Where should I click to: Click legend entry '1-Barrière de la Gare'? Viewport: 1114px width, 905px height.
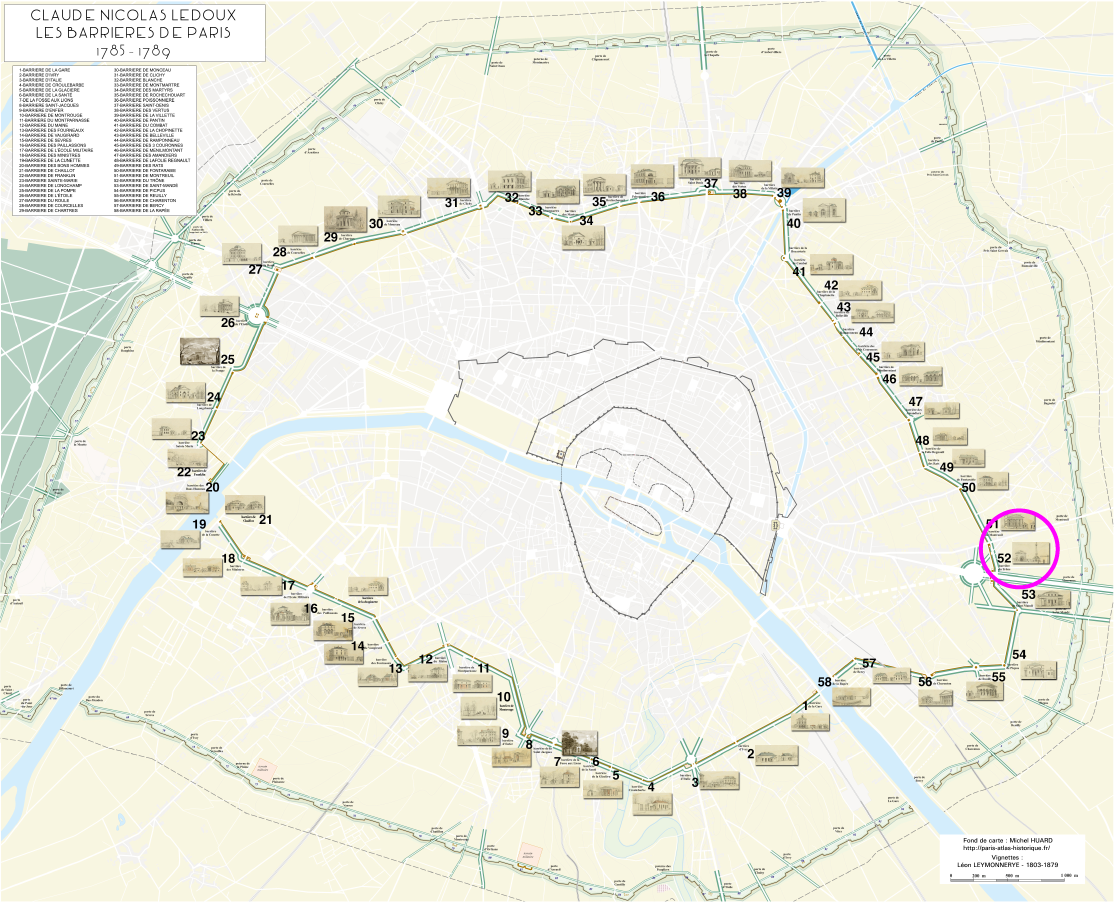coord(44,70)
